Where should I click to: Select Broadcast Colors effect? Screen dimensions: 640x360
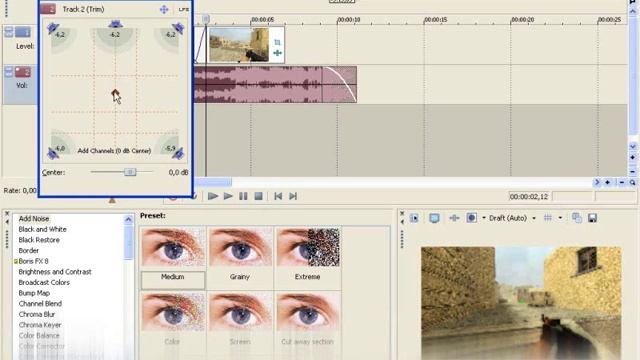click(x=44, y=282)
